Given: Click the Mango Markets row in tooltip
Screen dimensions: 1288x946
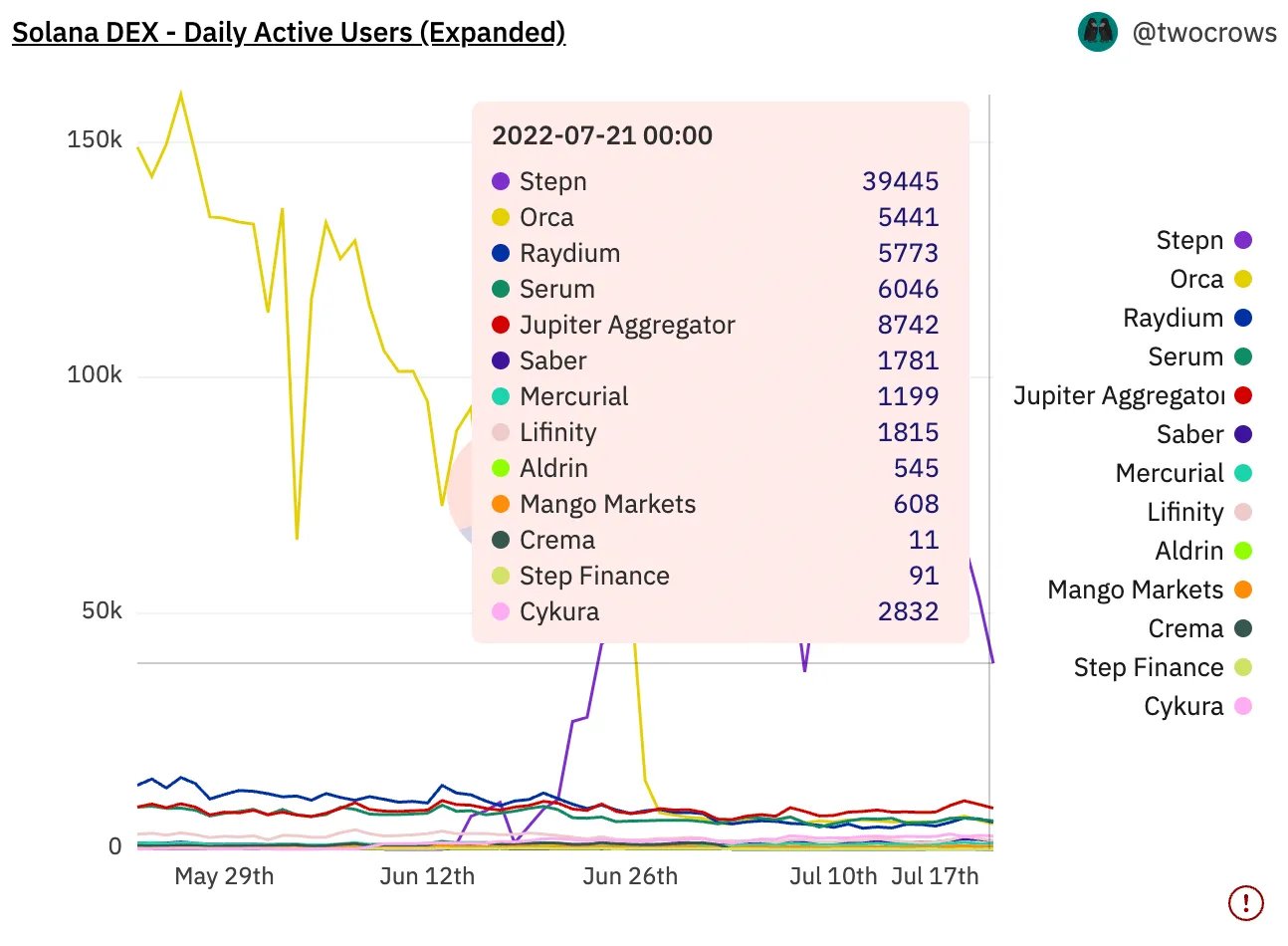Looking at the screenshot, I should pos(716,504).
